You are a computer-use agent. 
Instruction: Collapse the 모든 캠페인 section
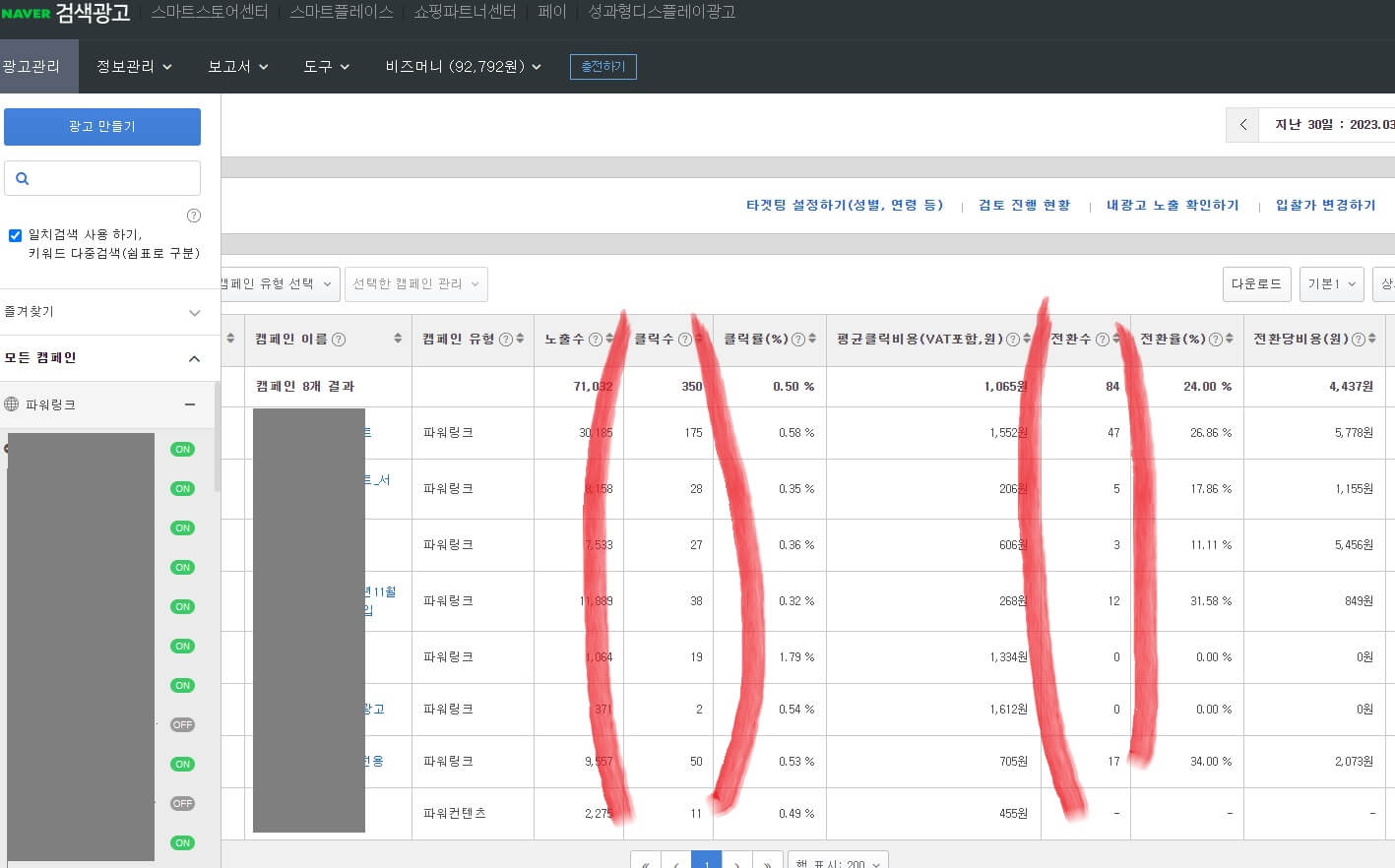[x=194, y=358]
